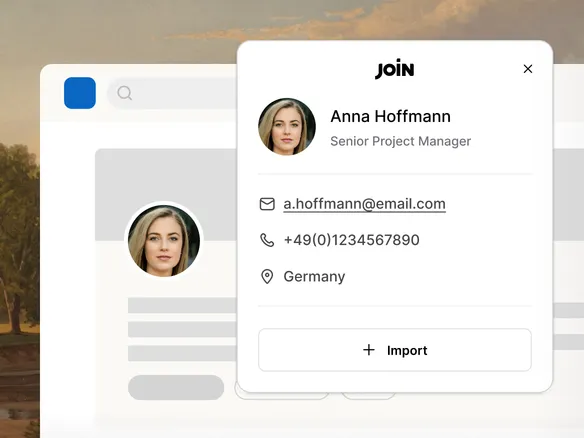Screen dimensions: 584x438
Task: Click the plus icon on Import
Action: pyautogui.click(x=369, y=350)
